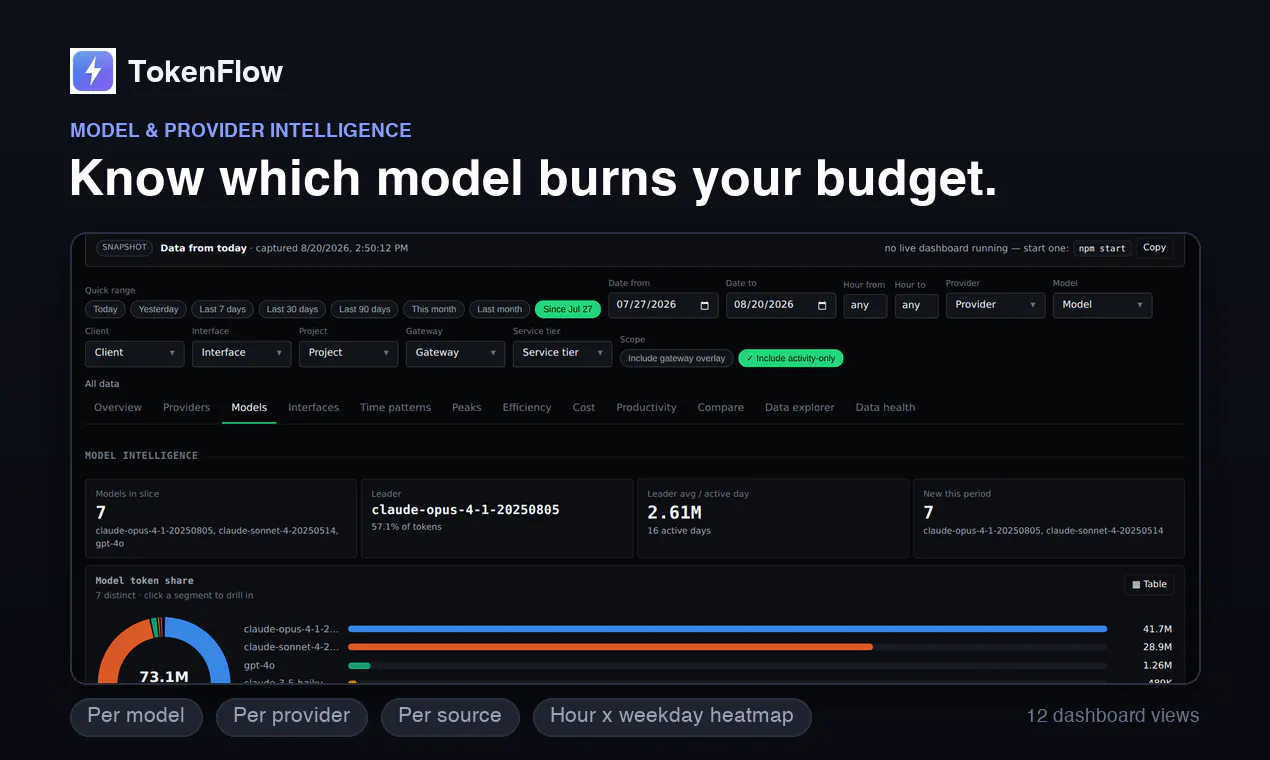Click the npm start command chip

point(1100,248)
